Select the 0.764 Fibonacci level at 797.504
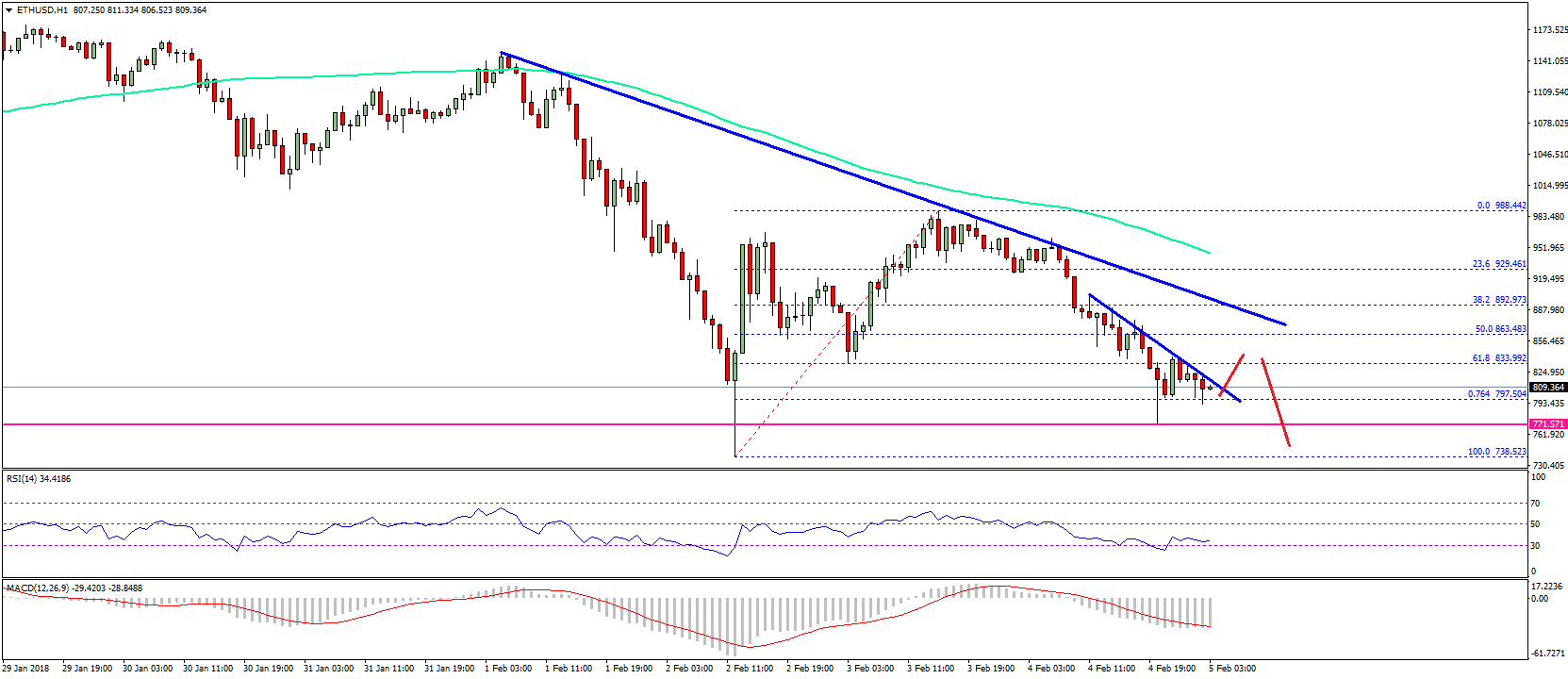 tap(1496, 394)
